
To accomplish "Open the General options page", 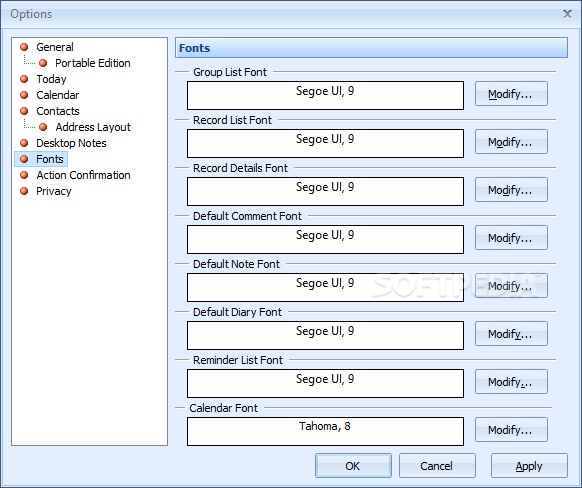I will click(55, 47).
